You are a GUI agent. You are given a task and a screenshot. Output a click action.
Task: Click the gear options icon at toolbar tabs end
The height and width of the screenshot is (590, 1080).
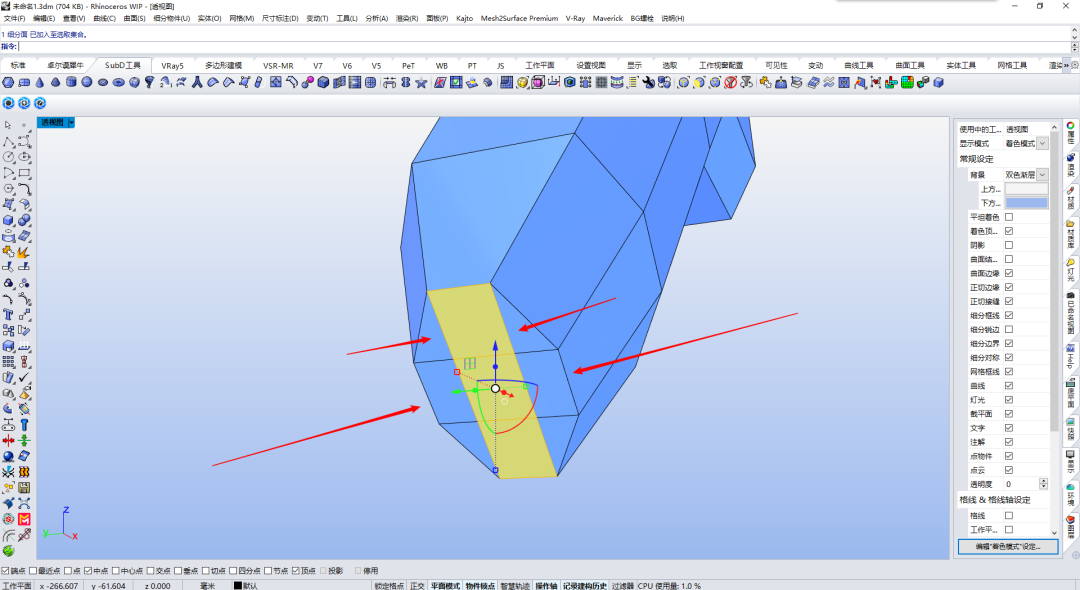tap(1074, 65)
